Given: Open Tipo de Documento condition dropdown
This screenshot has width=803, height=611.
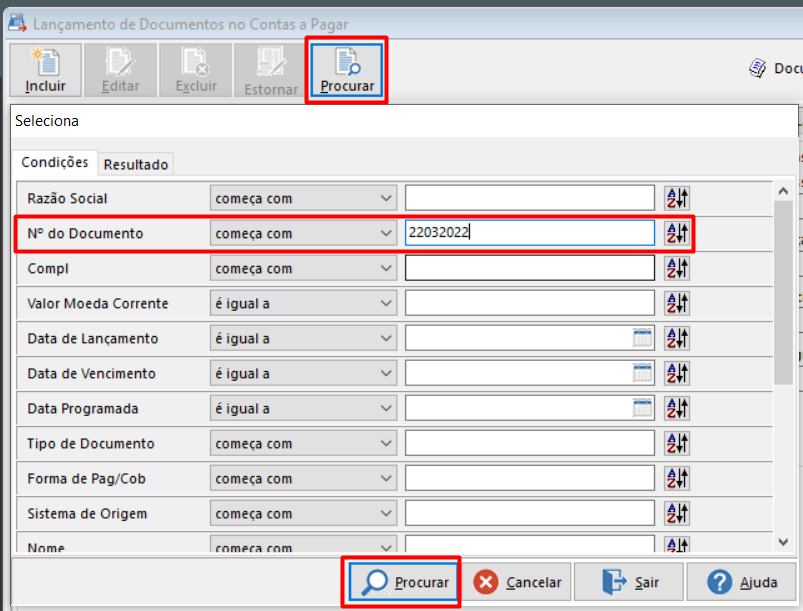Looking at the screenshot, I should (303, 443).
